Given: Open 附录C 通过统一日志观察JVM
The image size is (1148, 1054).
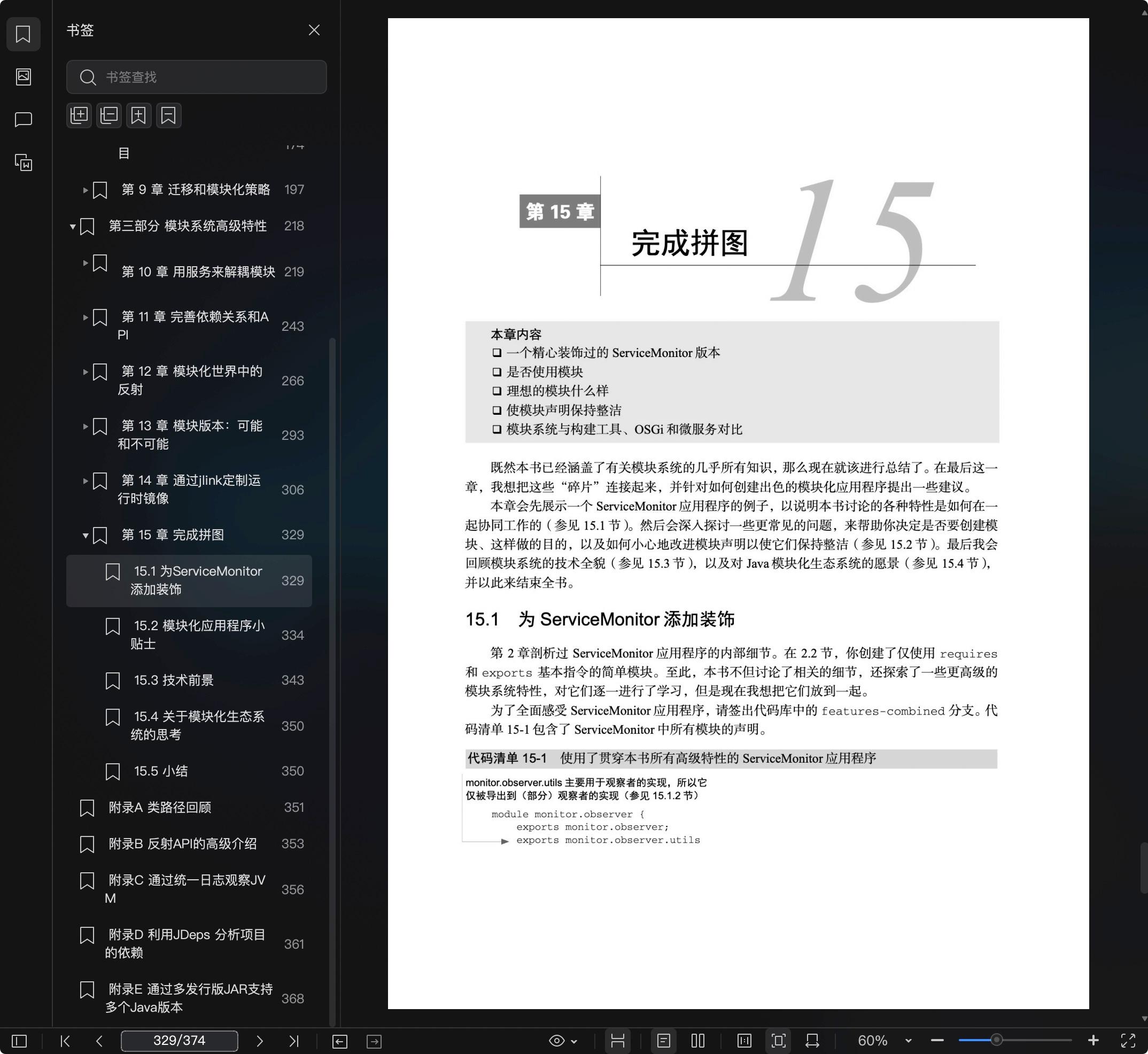Looking at the screenshot, I should pyautogui.click(x=185, y=889).
